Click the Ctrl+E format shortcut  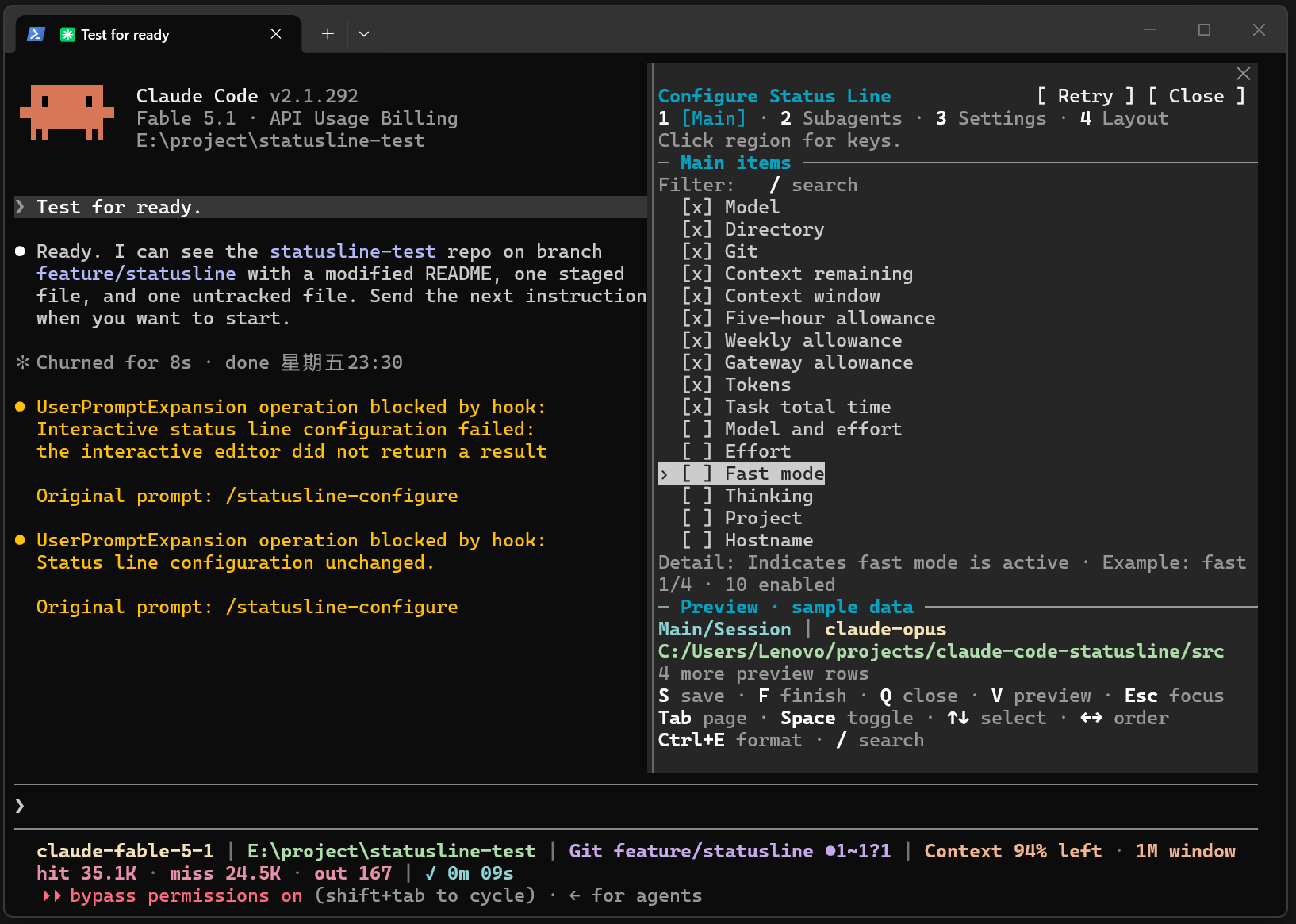tap(730, 740)
